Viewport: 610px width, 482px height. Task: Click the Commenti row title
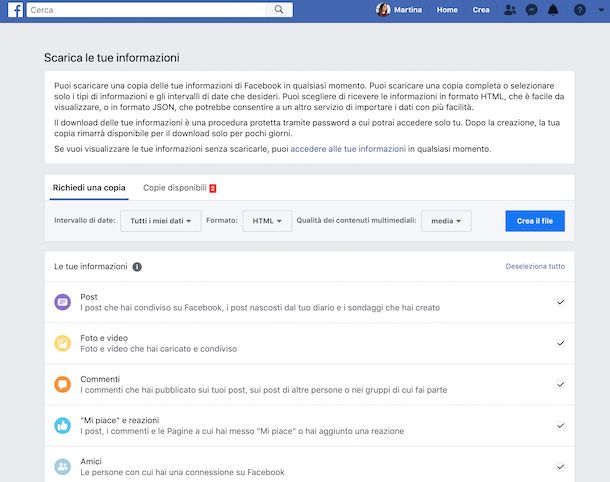pos(100,379)
